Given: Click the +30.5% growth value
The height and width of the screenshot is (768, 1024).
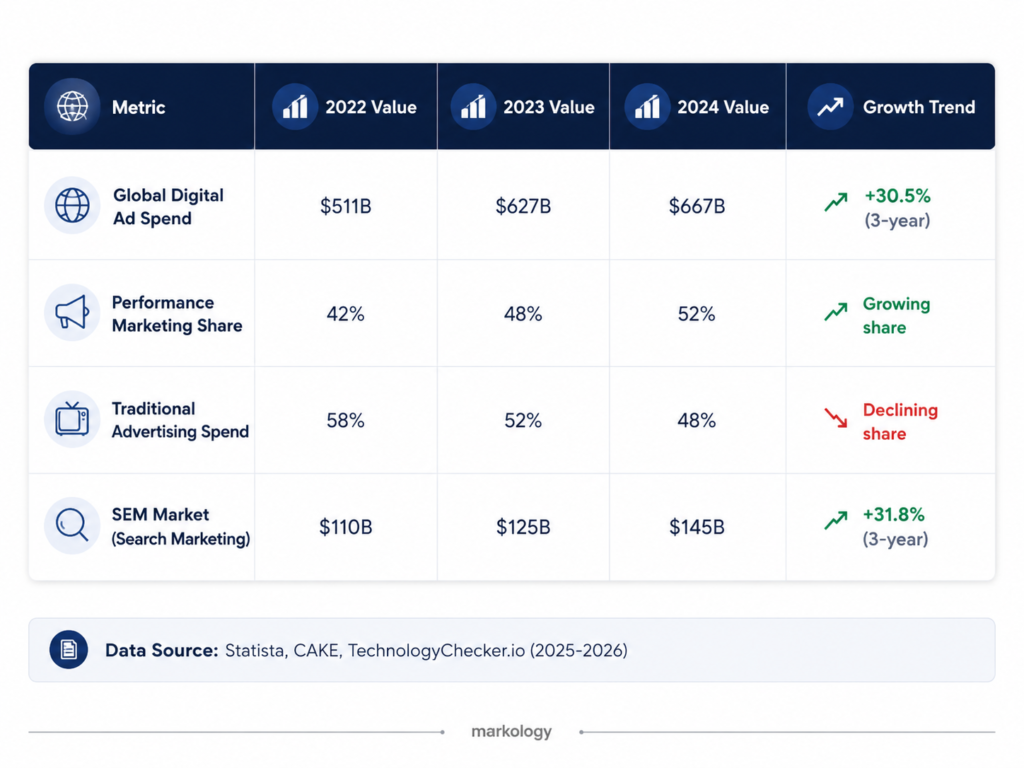Looking at the screenshot, I should coord(897,196).
